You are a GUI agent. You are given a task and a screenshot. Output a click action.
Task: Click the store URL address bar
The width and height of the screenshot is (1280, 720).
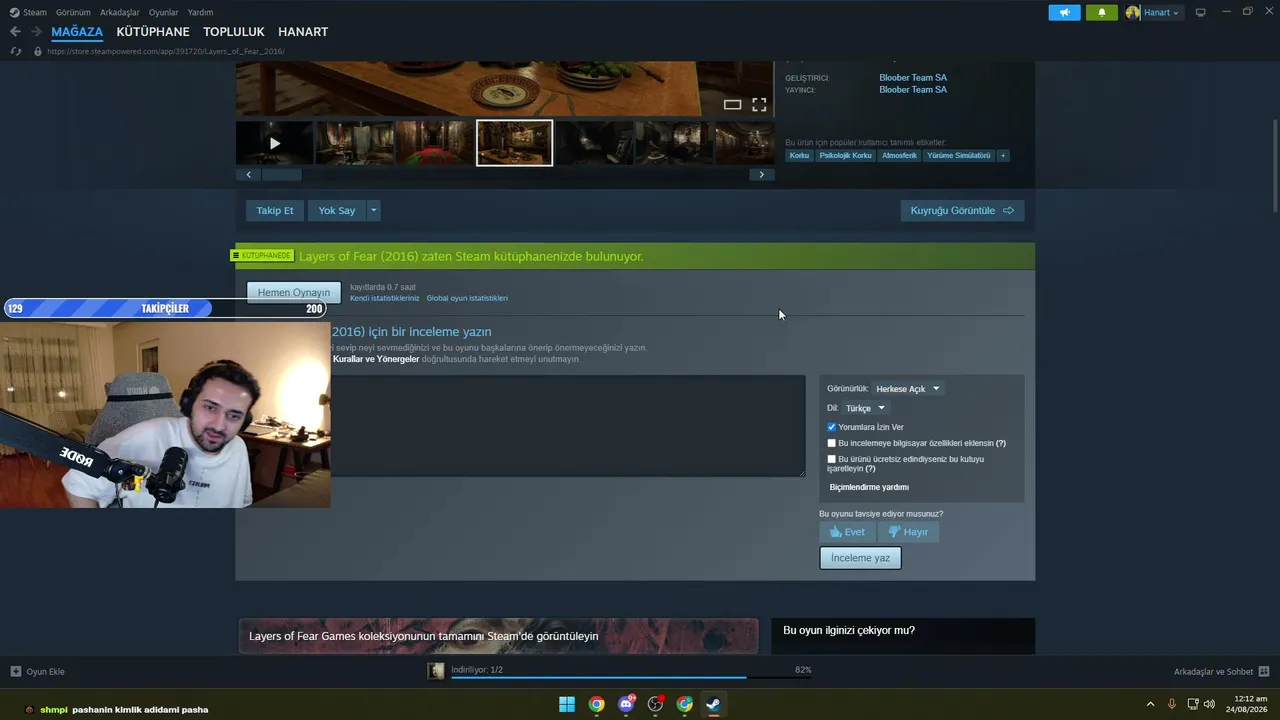click(166, 51)
